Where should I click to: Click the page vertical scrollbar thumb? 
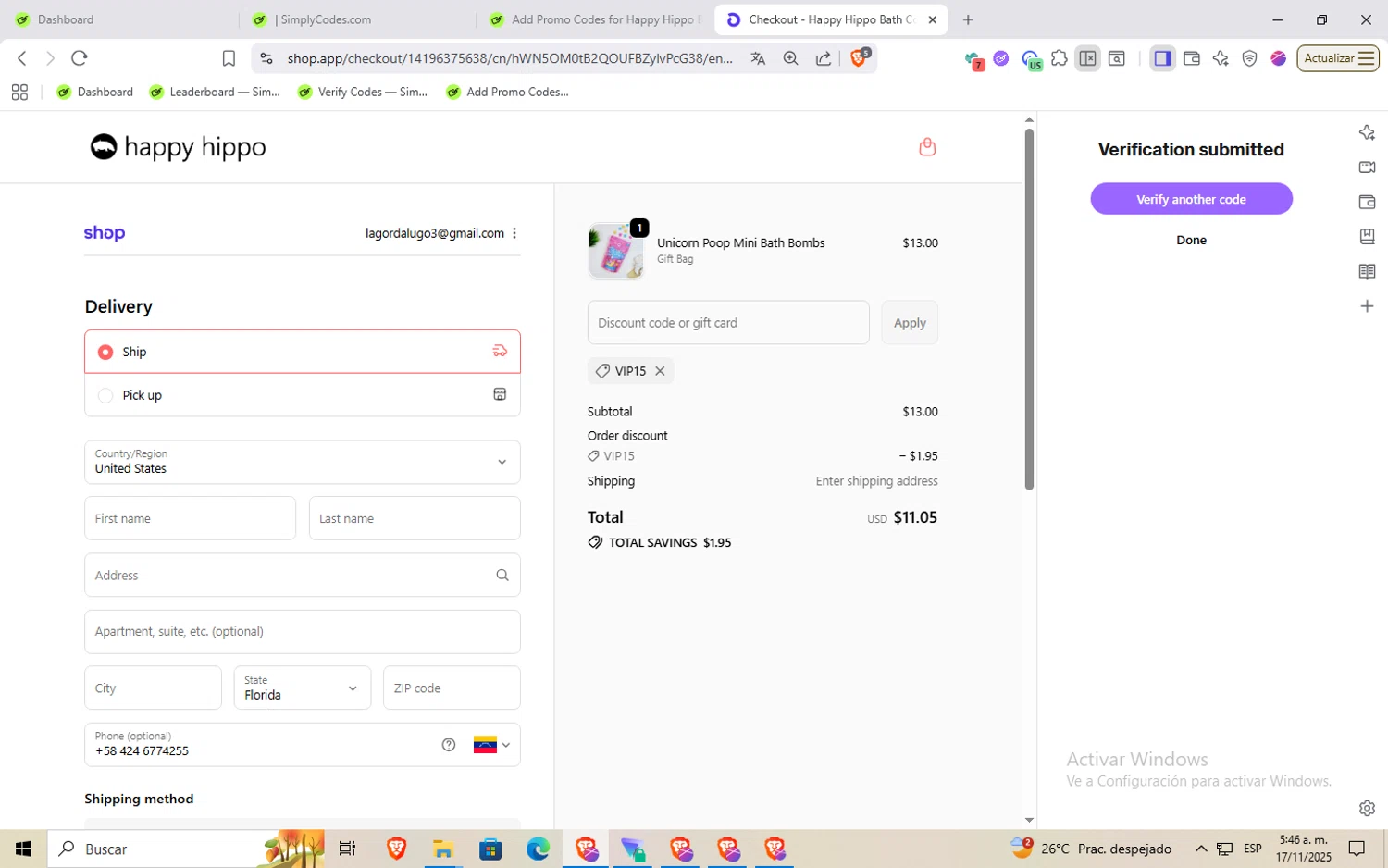click(x=1029, y=309)
